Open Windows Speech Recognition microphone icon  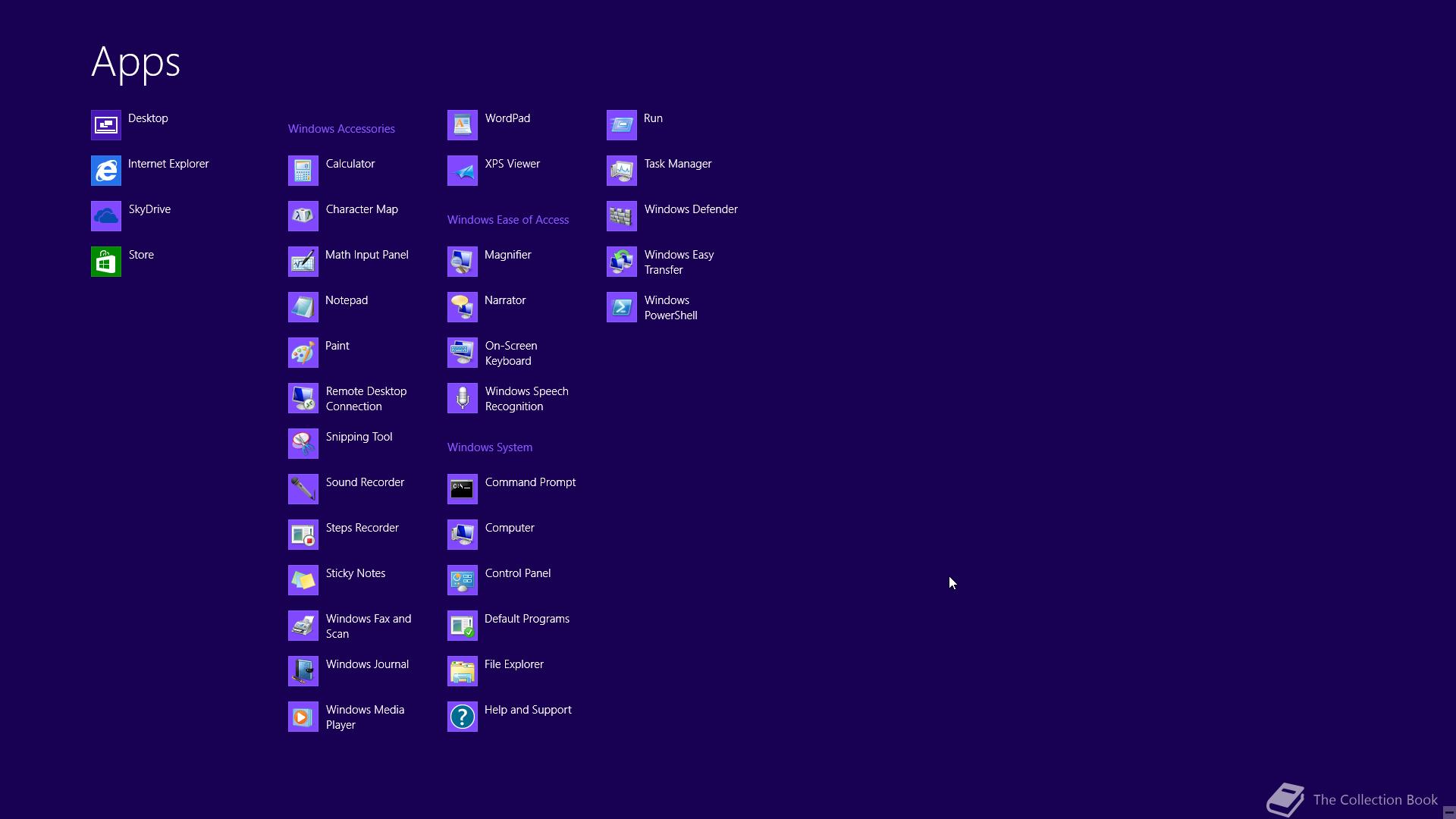pyautogui.click(x=463, y=398)
